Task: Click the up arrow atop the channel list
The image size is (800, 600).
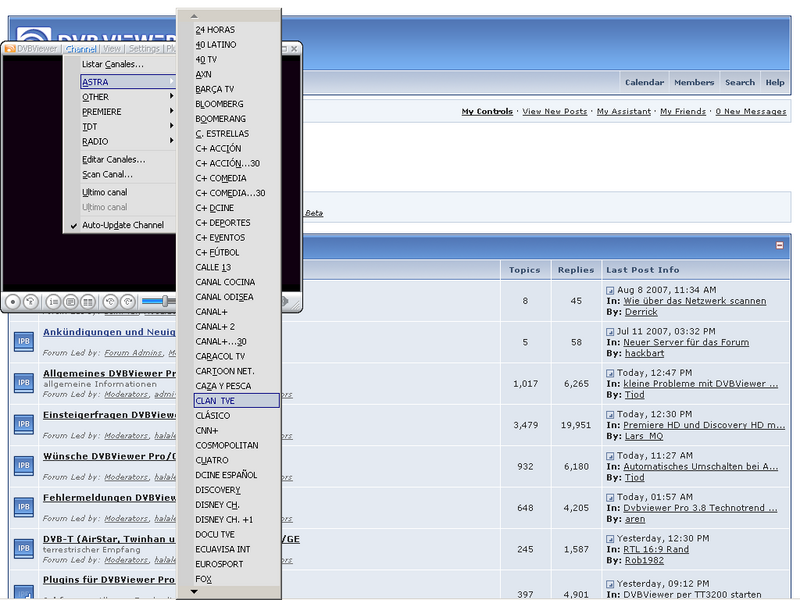Action: tap(194, 16)
